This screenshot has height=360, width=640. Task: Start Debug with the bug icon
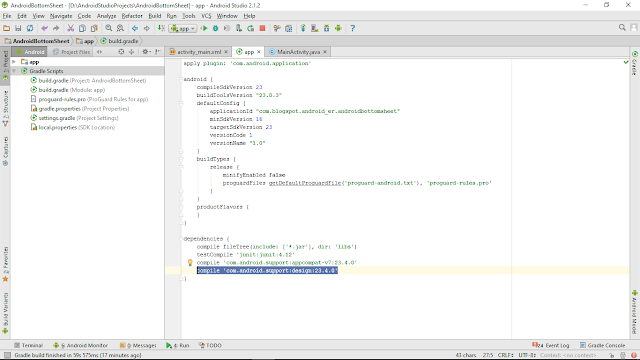point(216,28)
